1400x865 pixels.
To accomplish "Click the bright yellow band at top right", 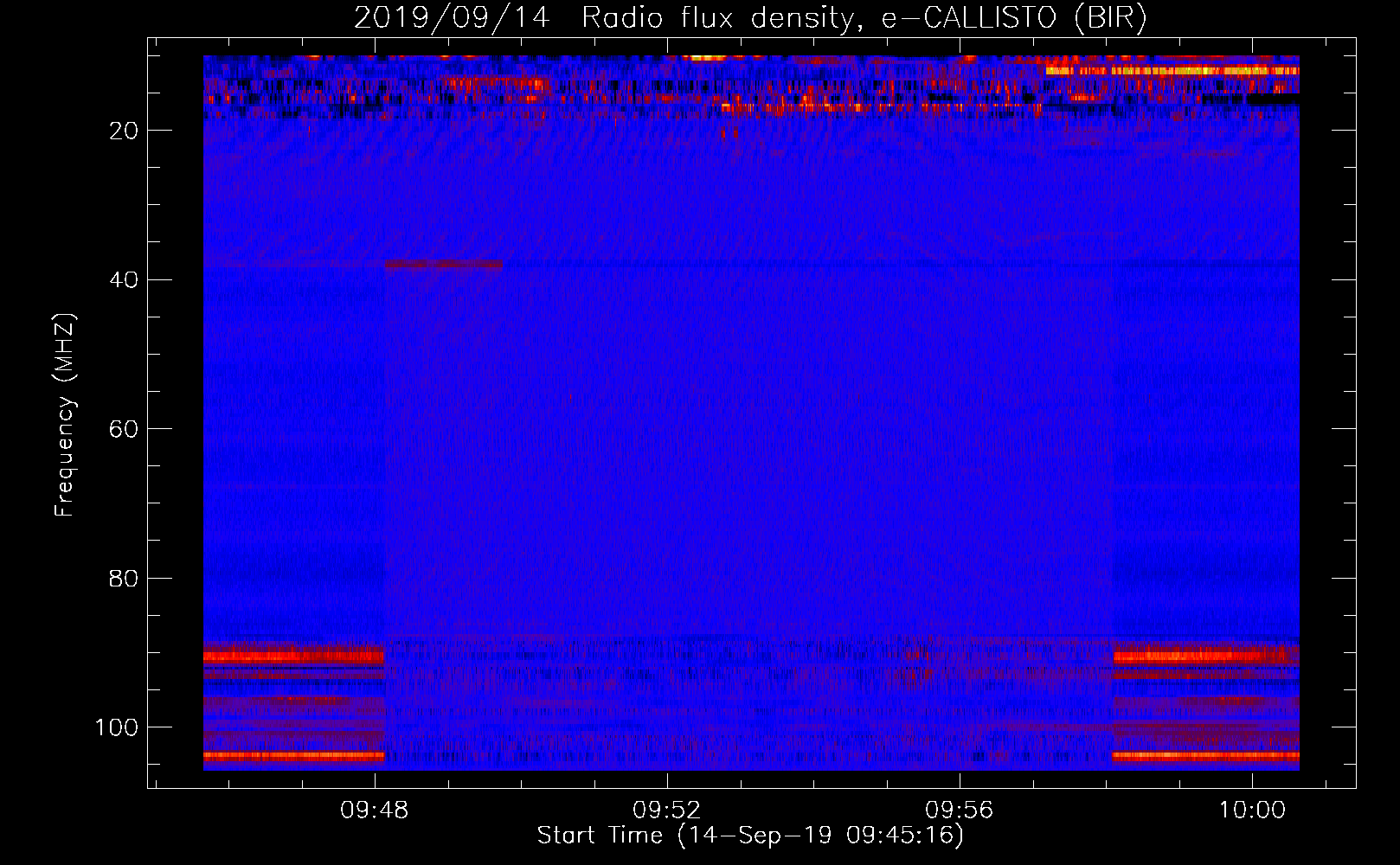I will [1172, 70].
